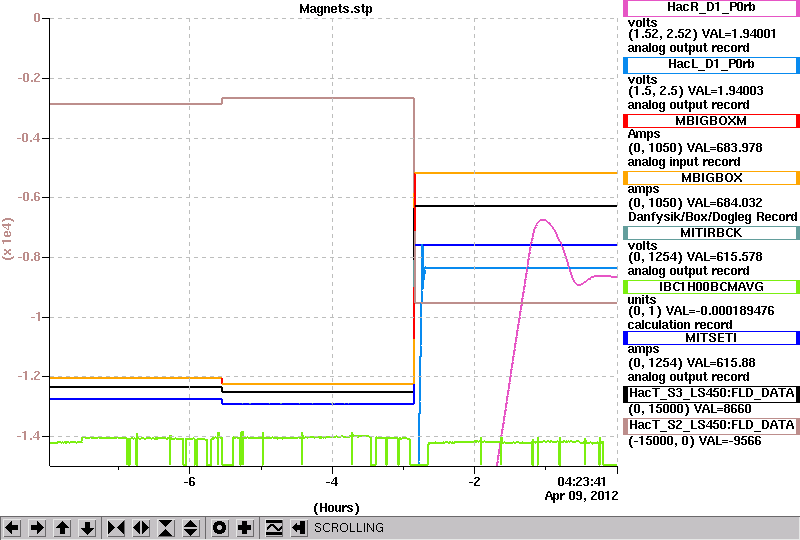Click the plus icon in the toolbar
Image resolution: width=800 pixels, height=540 pixels.
click(244, 527)
